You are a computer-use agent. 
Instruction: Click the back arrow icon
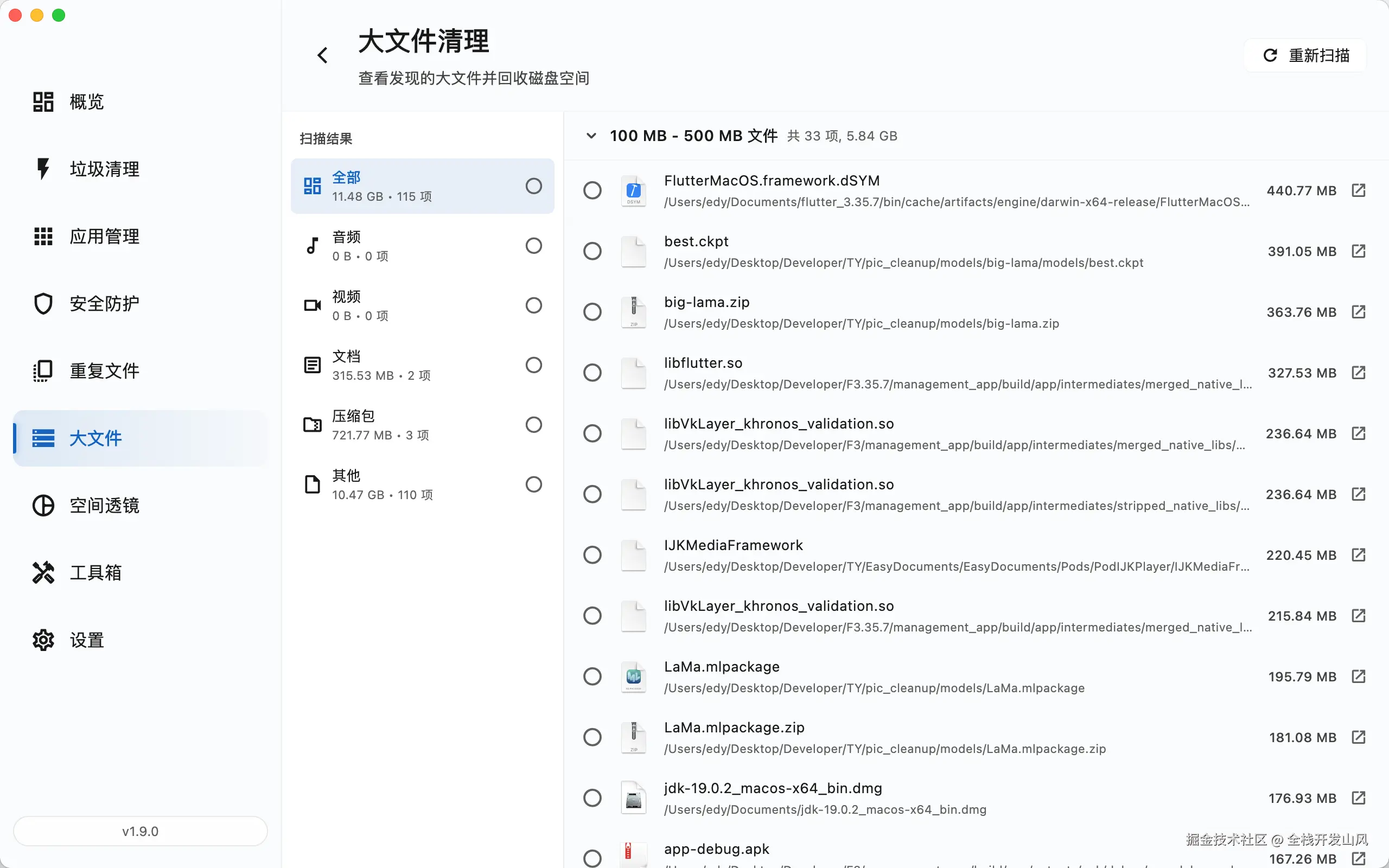323,55
